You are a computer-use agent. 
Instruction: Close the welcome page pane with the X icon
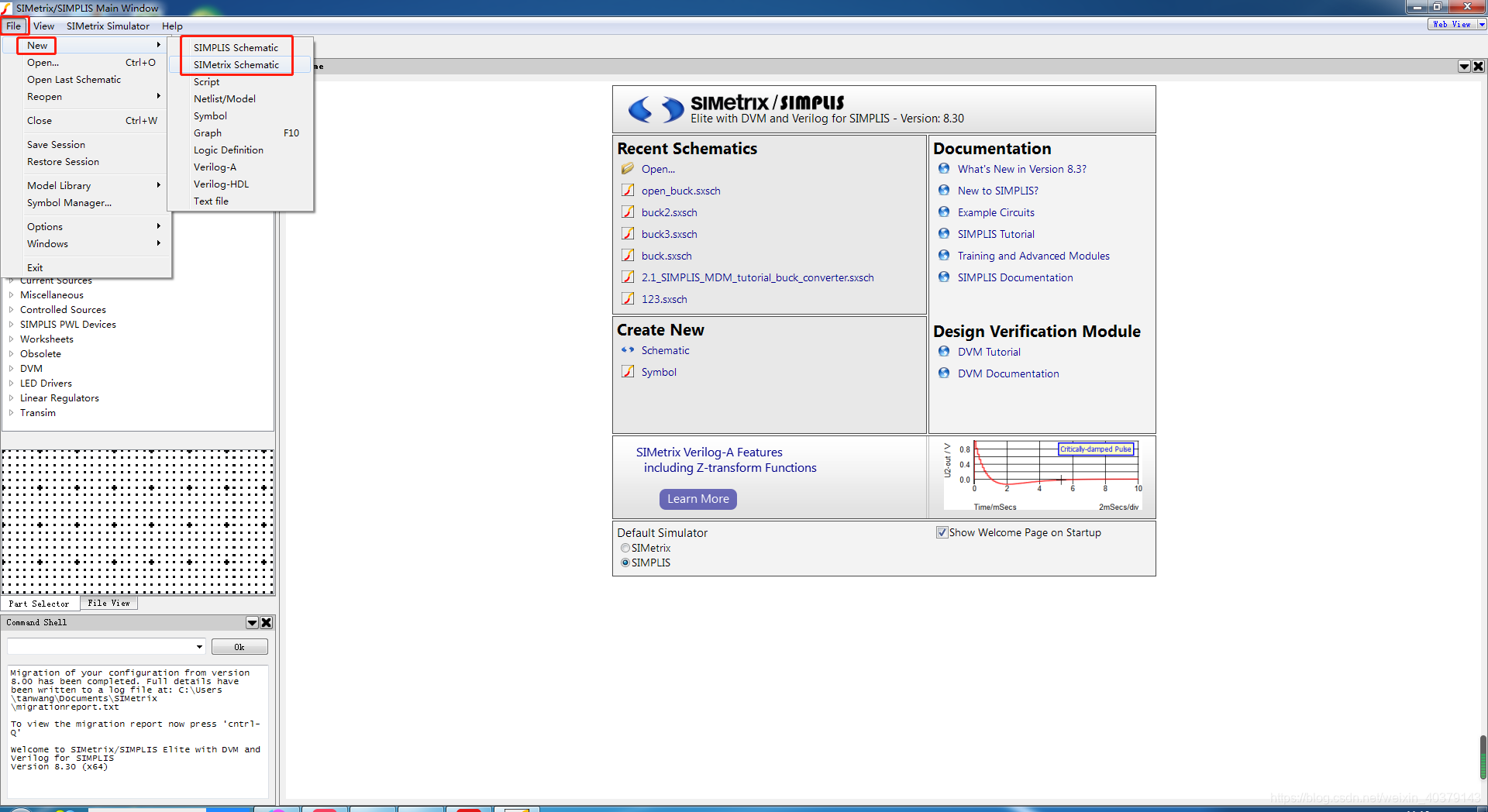tap(1478, 67)
